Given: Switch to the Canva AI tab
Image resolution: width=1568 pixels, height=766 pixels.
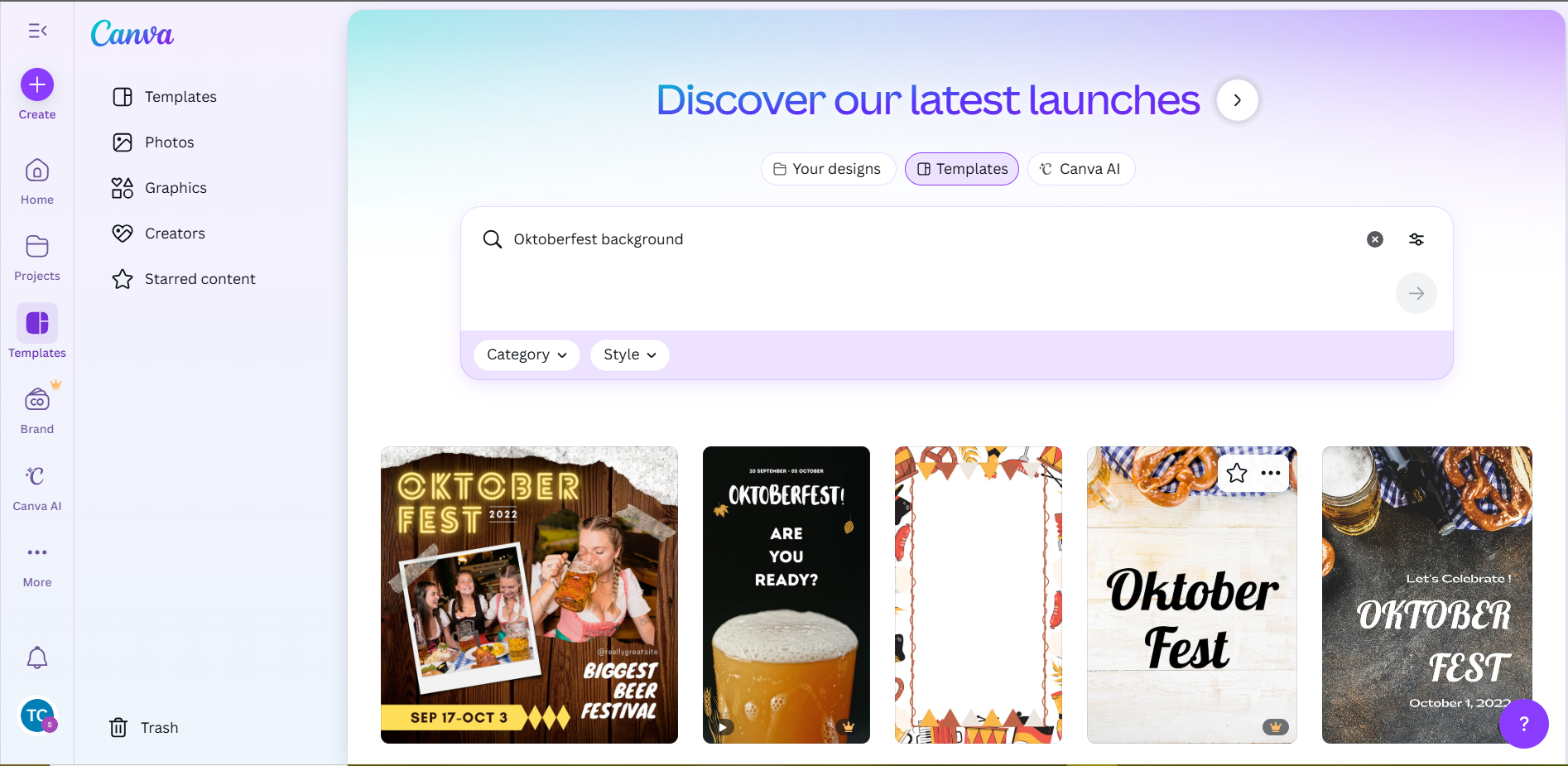Looking at the screenshot, I should (1081, 169).
